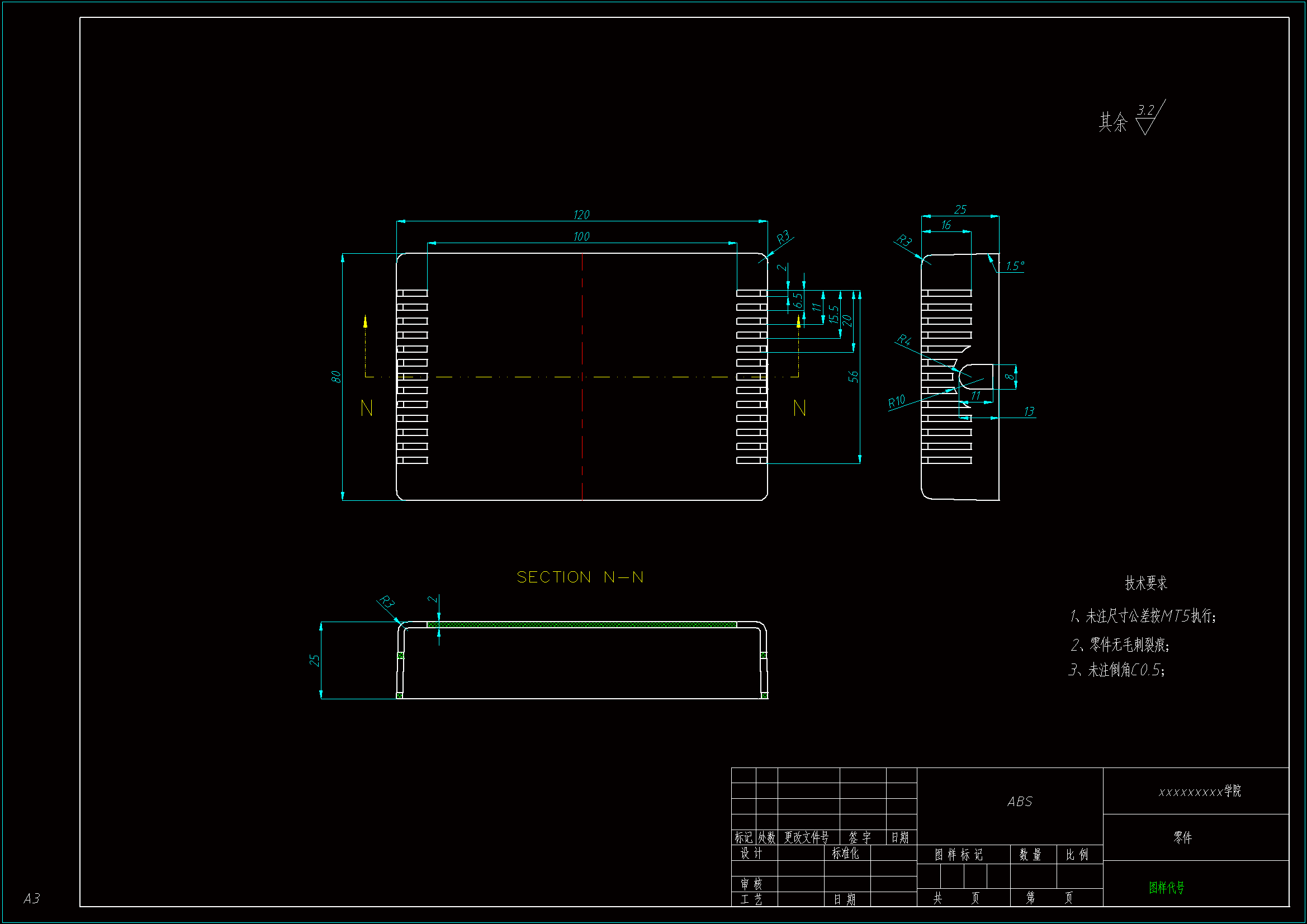This screenshot has width=1307, height=924.
Task: Click the A3 paper size label
Action: pos(32,898)
